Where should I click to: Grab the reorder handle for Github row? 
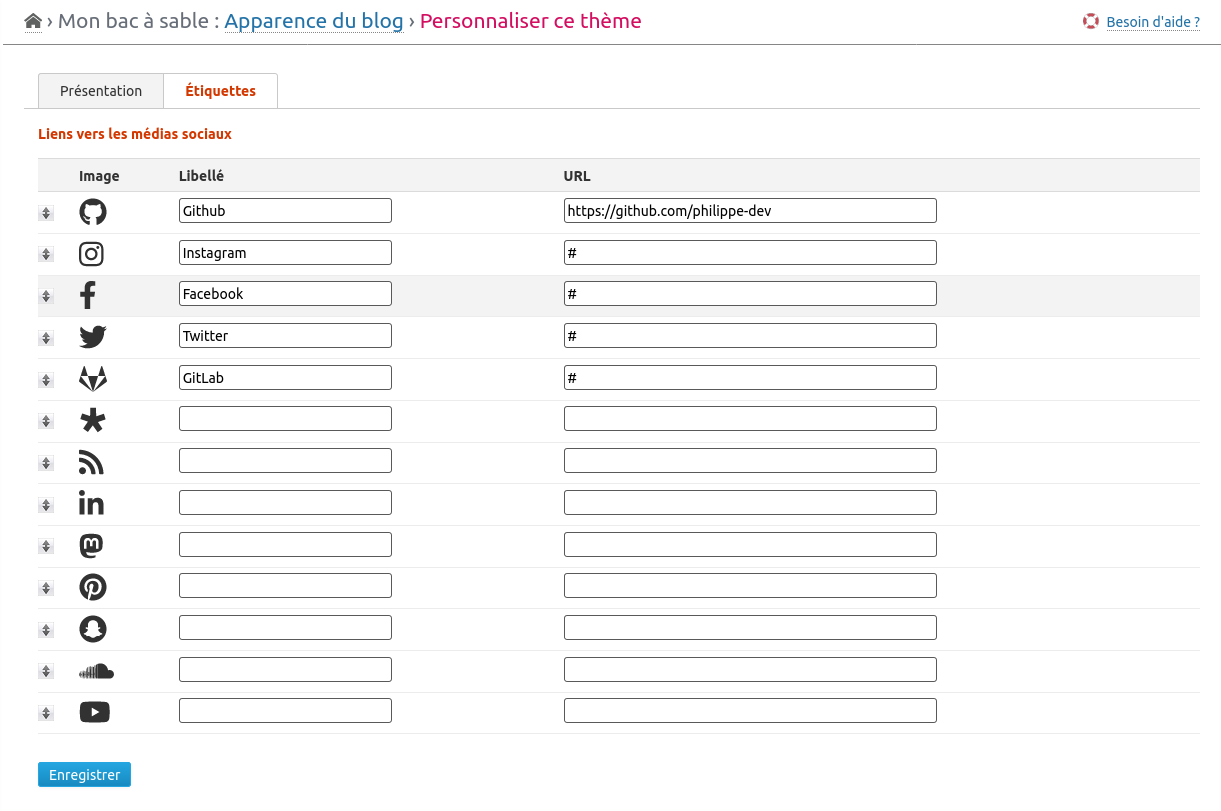pos(46,213)
